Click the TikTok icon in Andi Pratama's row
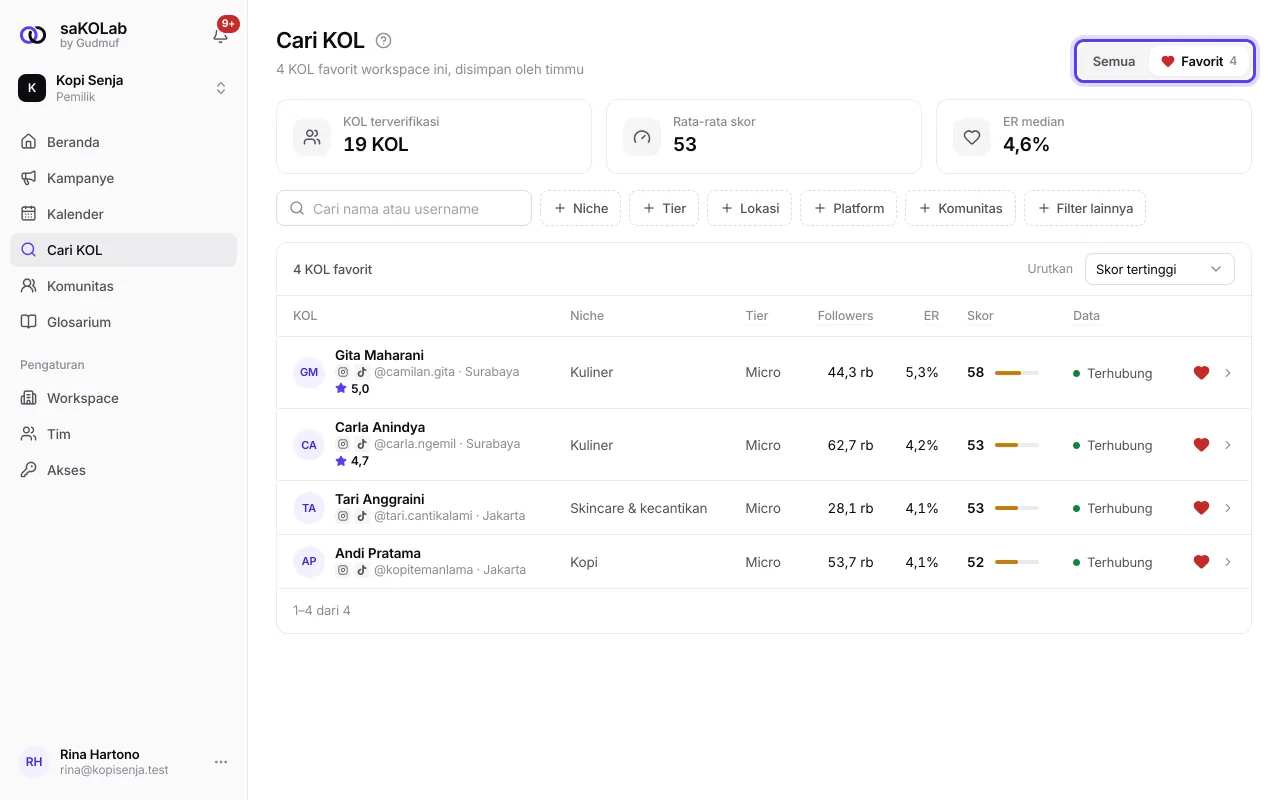Screen dimensions: 1280x800 pyautogui.click(x=362, y=570)
